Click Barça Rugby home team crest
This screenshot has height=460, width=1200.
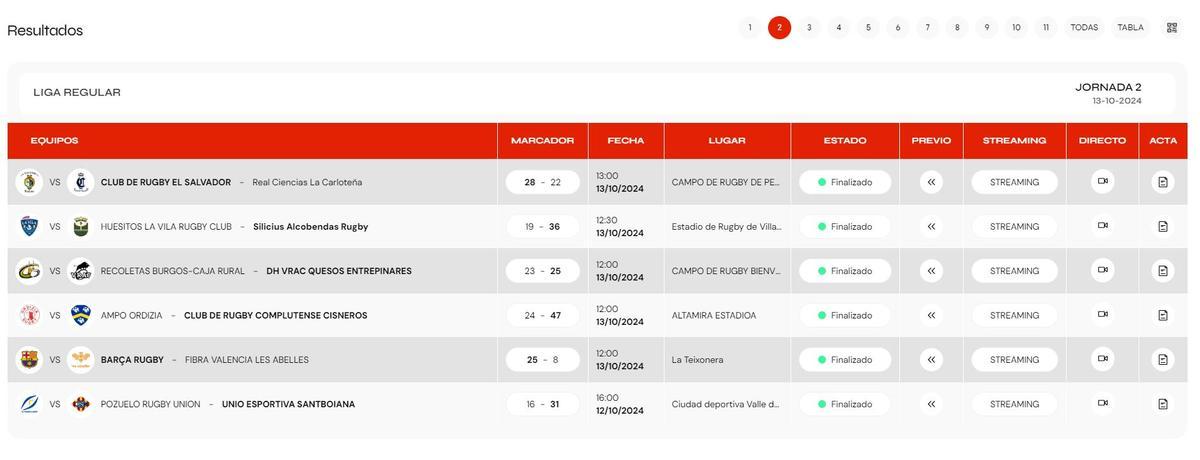pyautogui.click(x=29, y=360)
